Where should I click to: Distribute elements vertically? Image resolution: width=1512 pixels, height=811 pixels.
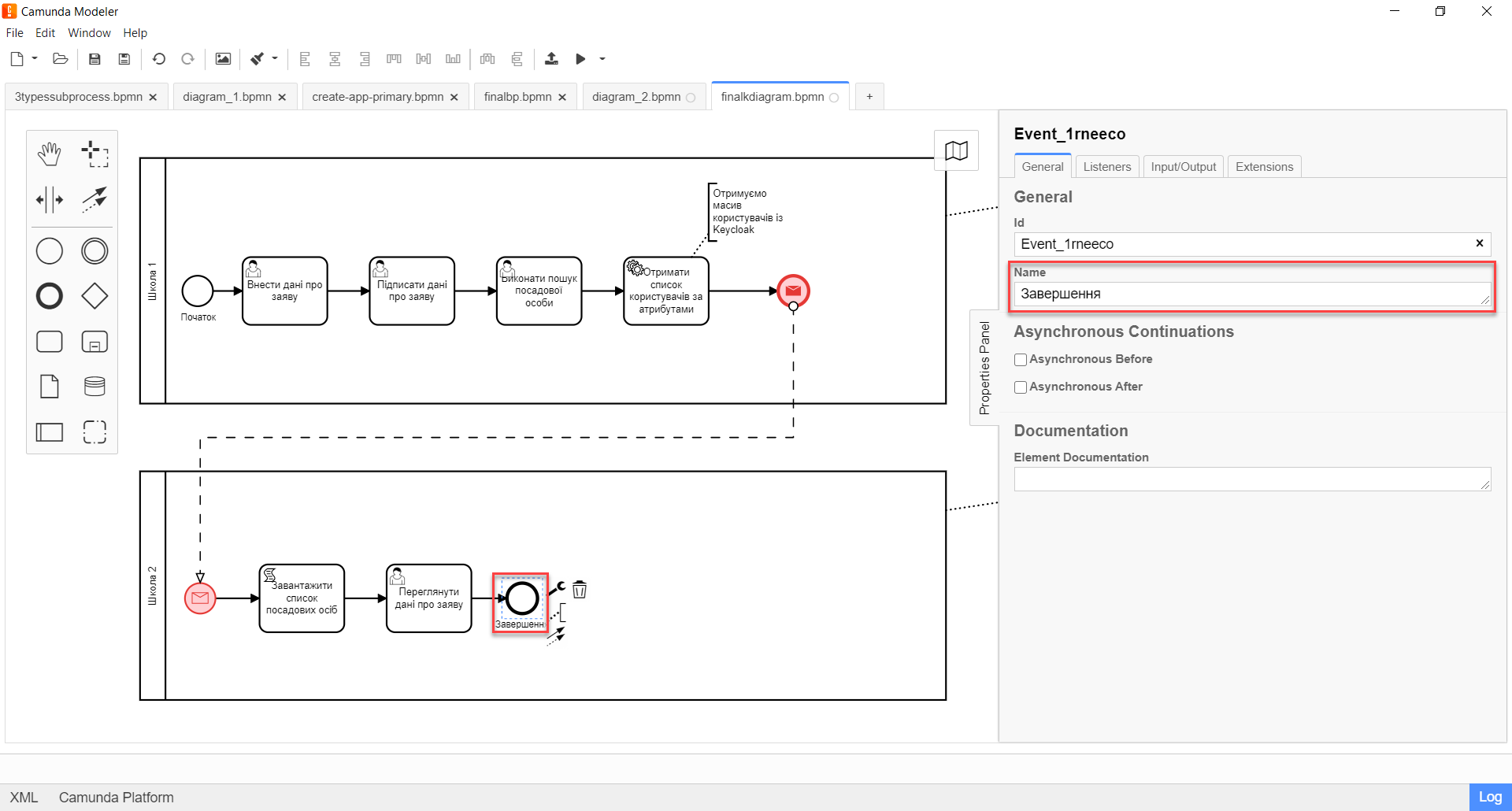point(517,59)
